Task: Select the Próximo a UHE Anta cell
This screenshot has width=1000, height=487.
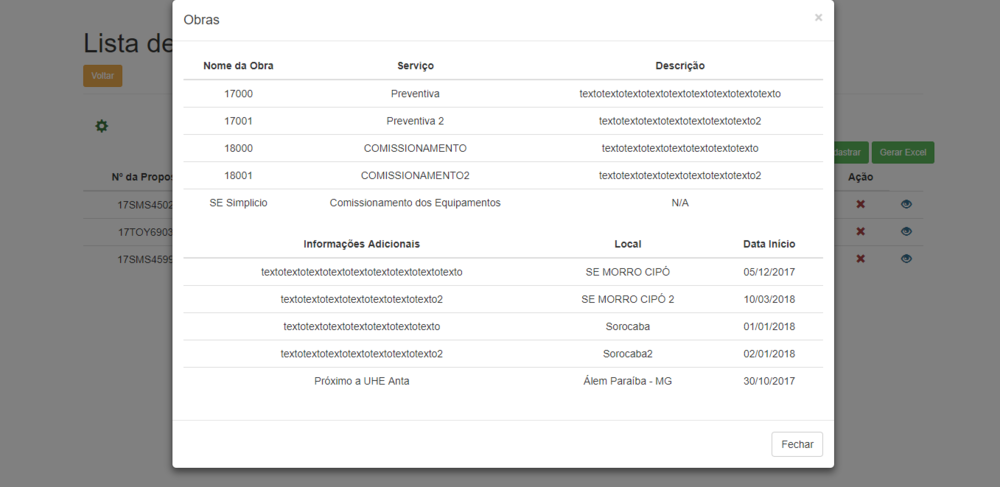Action: click(x=361, y=381)
